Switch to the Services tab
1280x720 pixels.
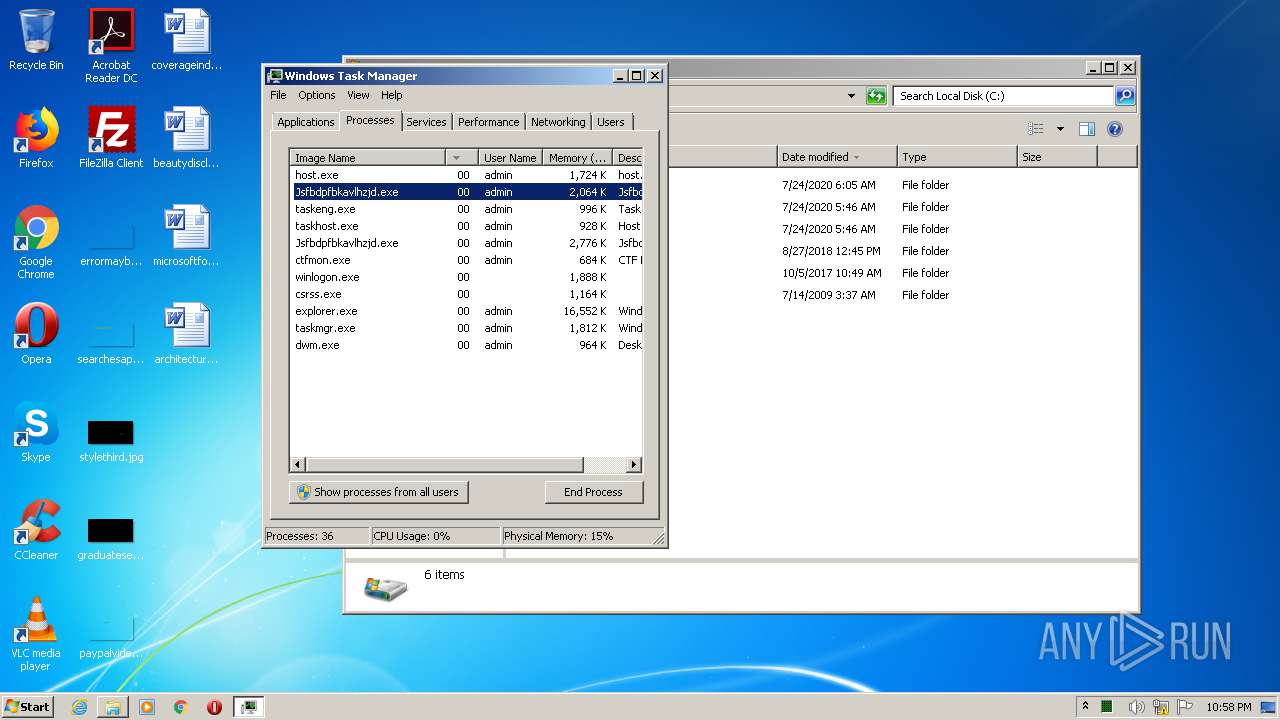(x=426, y=122)
